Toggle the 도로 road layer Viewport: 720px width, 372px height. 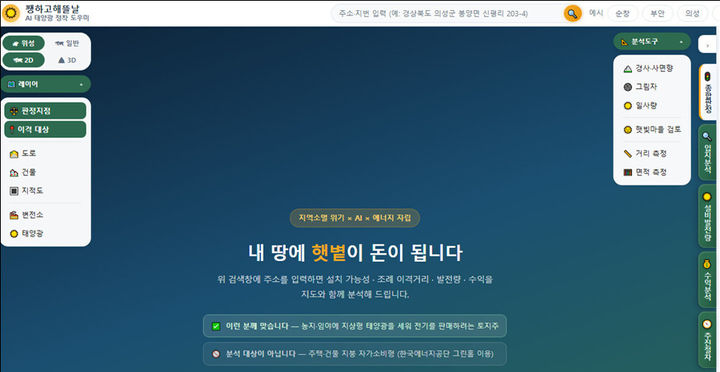click(x=45, y=153)
